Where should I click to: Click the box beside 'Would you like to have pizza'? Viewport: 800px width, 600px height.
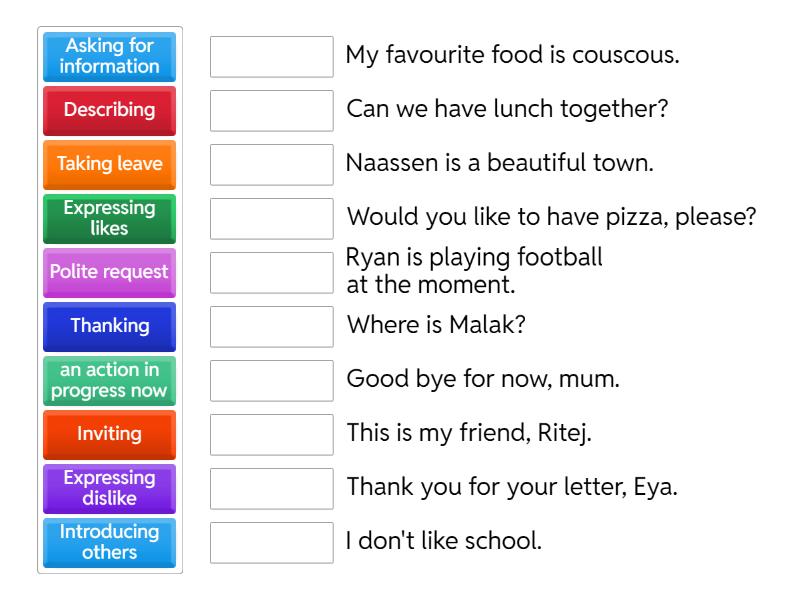(x=272, y=219)
